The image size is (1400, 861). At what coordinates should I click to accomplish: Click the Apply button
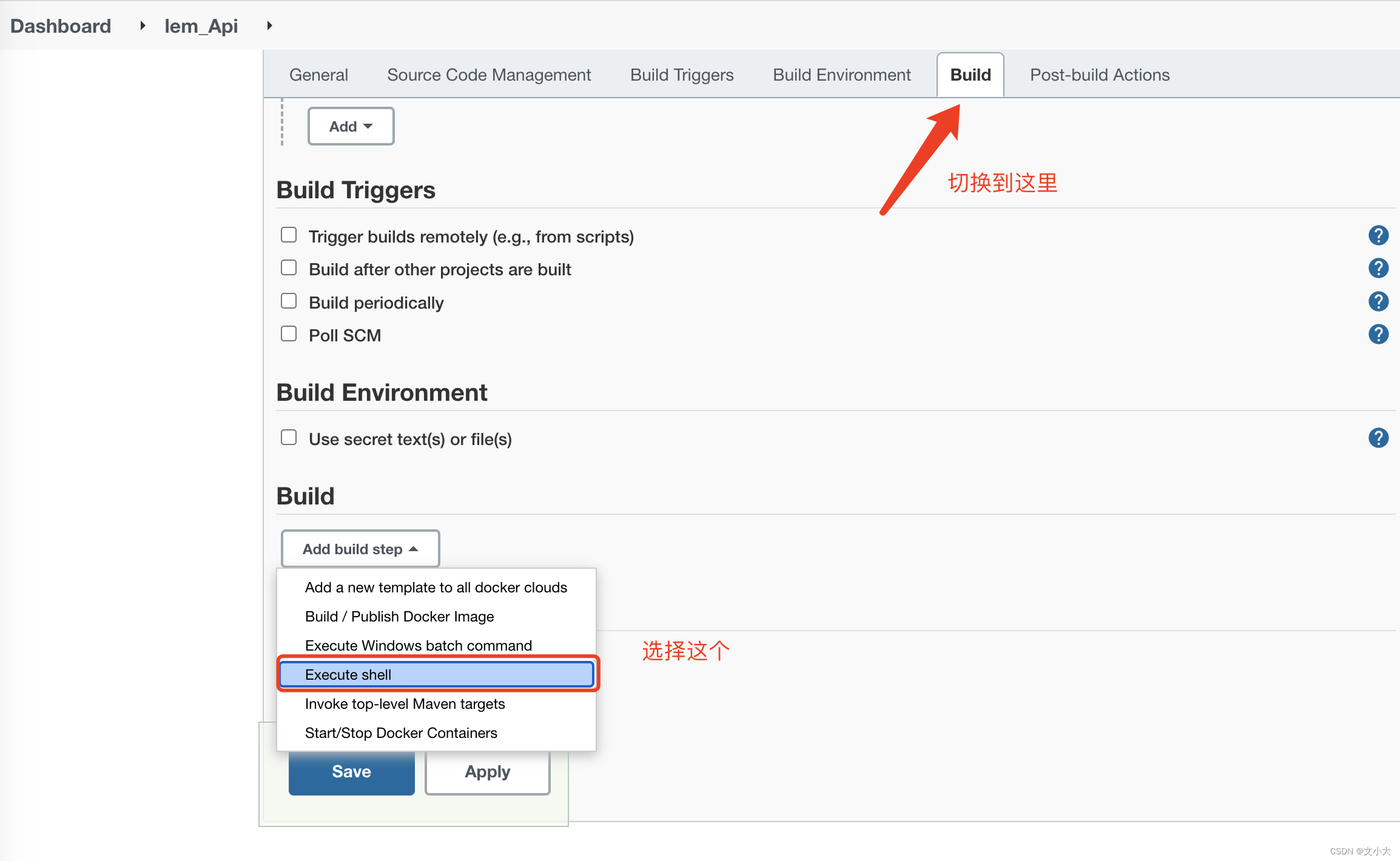(x=486, y=771)
